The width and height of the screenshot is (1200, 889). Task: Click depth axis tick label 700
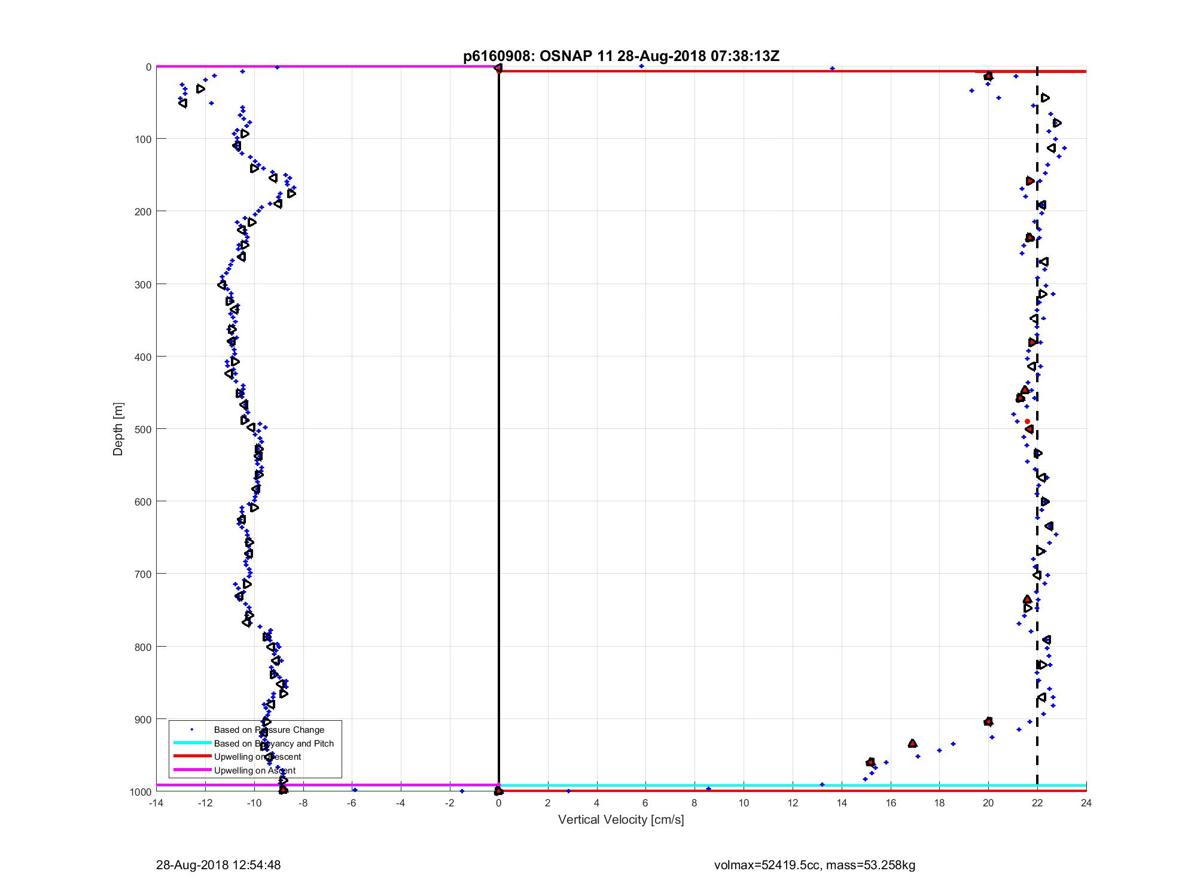[141, 574]
